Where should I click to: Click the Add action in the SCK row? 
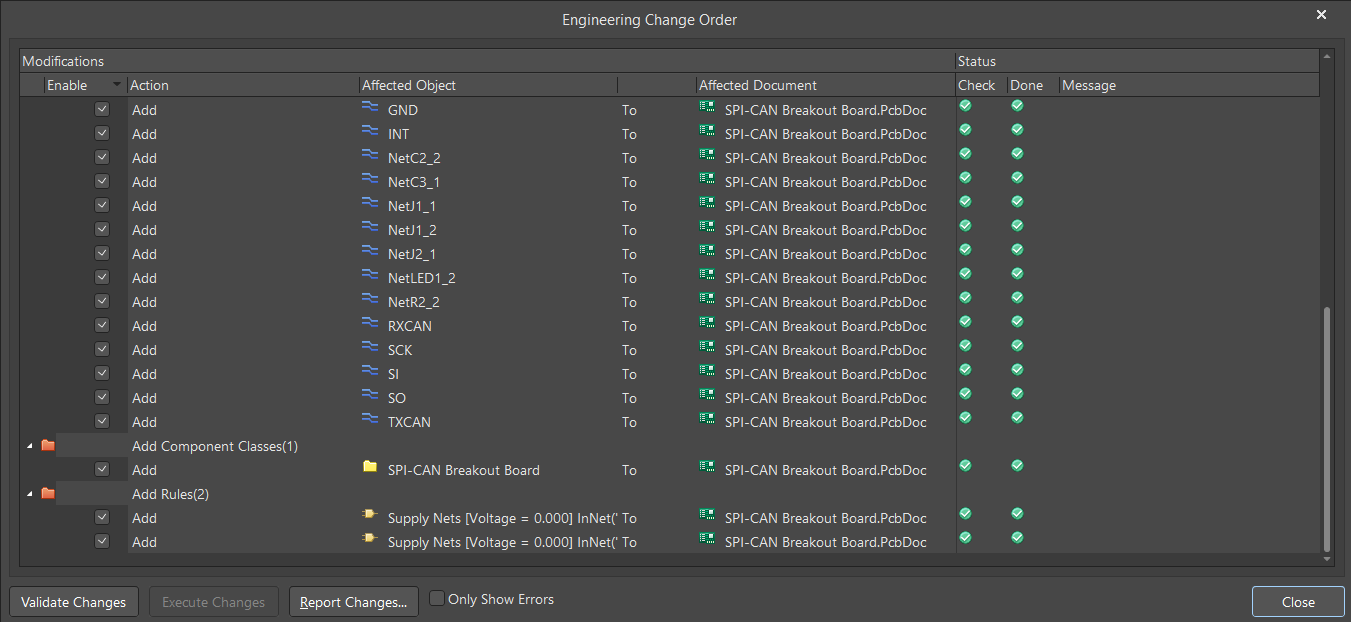(x=144, y=350)
